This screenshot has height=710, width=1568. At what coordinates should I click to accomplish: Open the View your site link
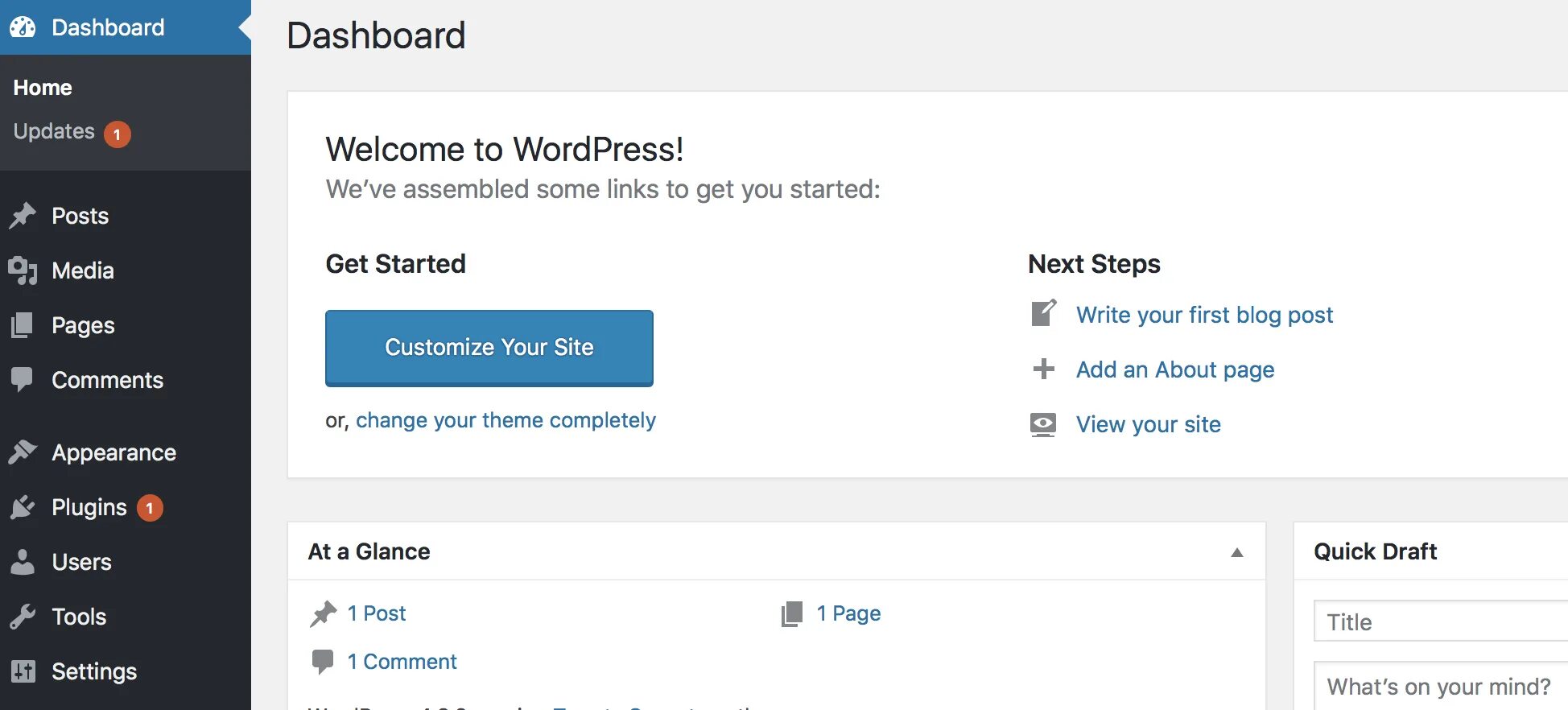[x=1148, y=424]
